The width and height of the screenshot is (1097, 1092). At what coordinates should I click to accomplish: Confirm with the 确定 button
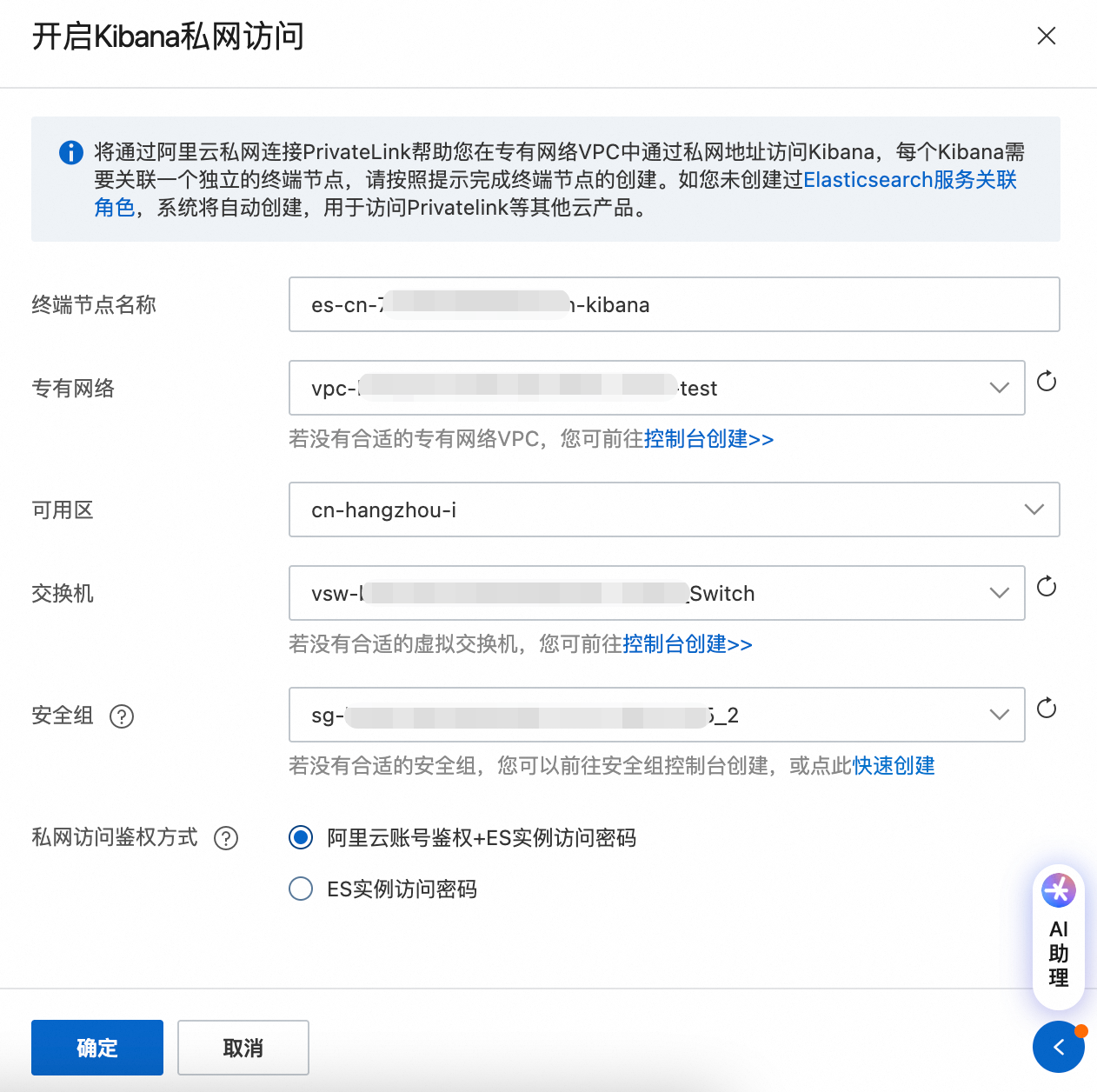tap(97, 1048)
